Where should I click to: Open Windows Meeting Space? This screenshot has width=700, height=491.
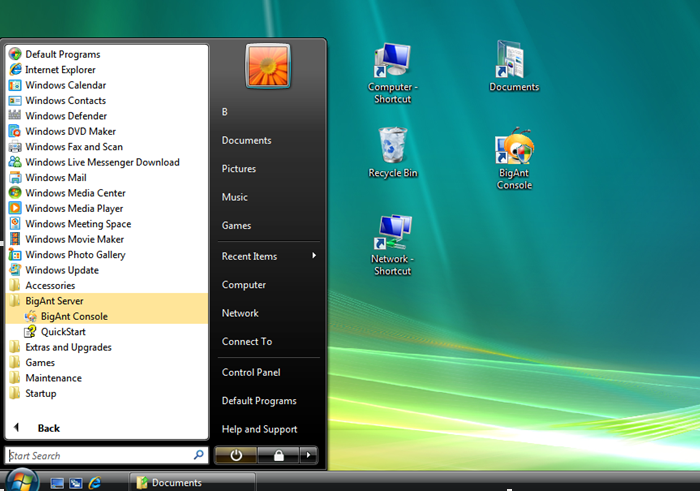click(107, 224)
